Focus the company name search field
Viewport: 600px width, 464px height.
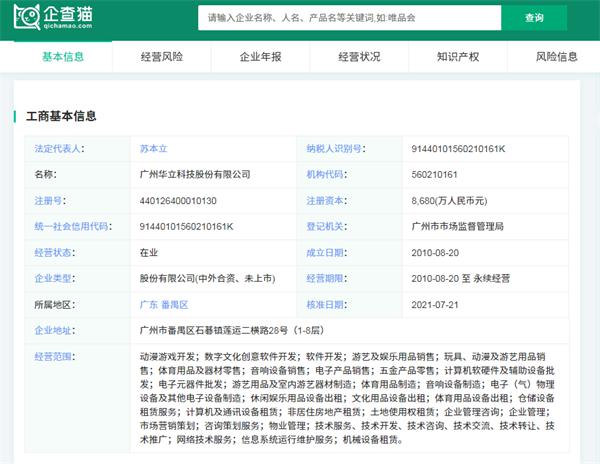[x=349, y=18]
